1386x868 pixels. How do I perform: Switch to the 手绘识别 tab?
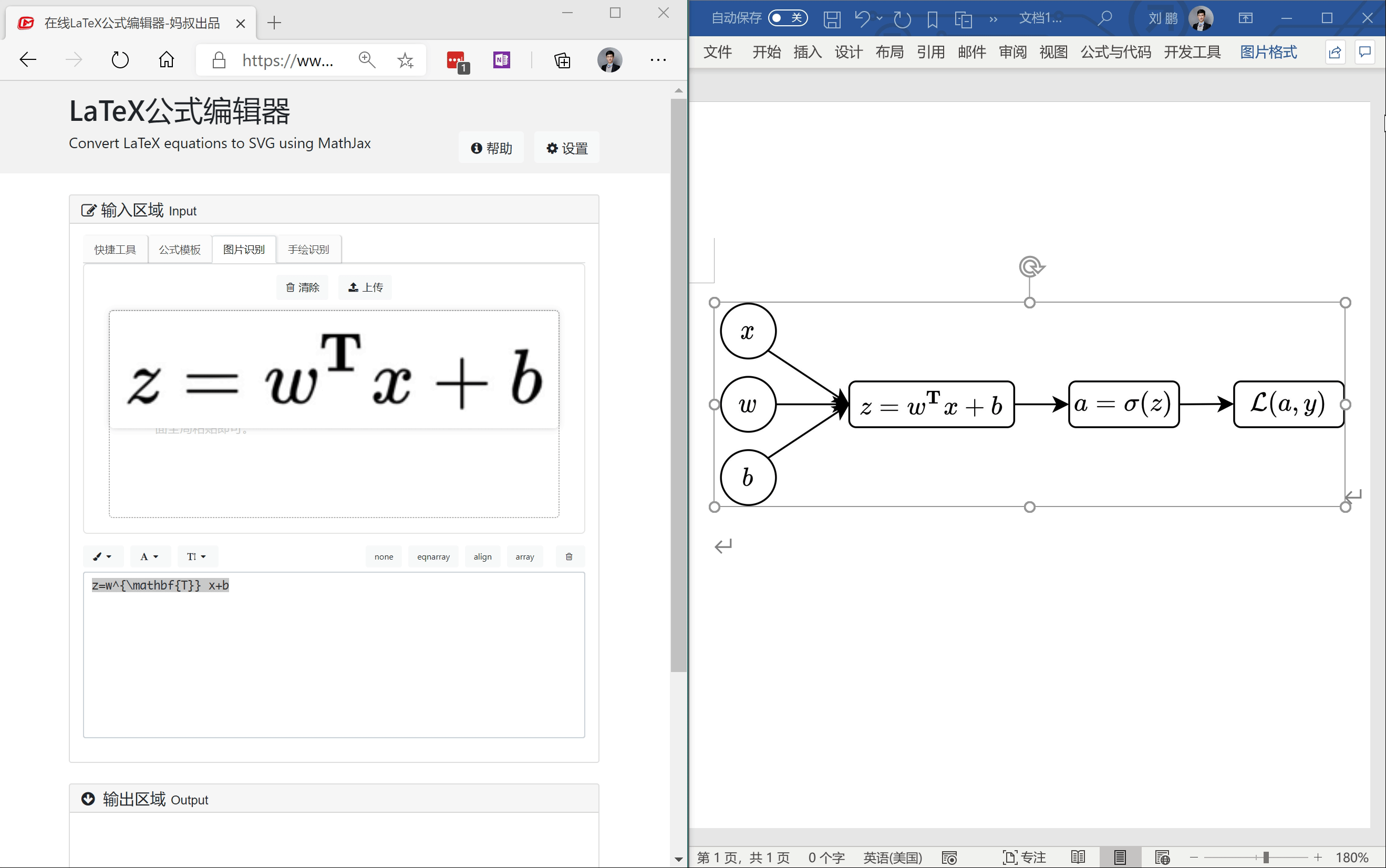point(308,249)
